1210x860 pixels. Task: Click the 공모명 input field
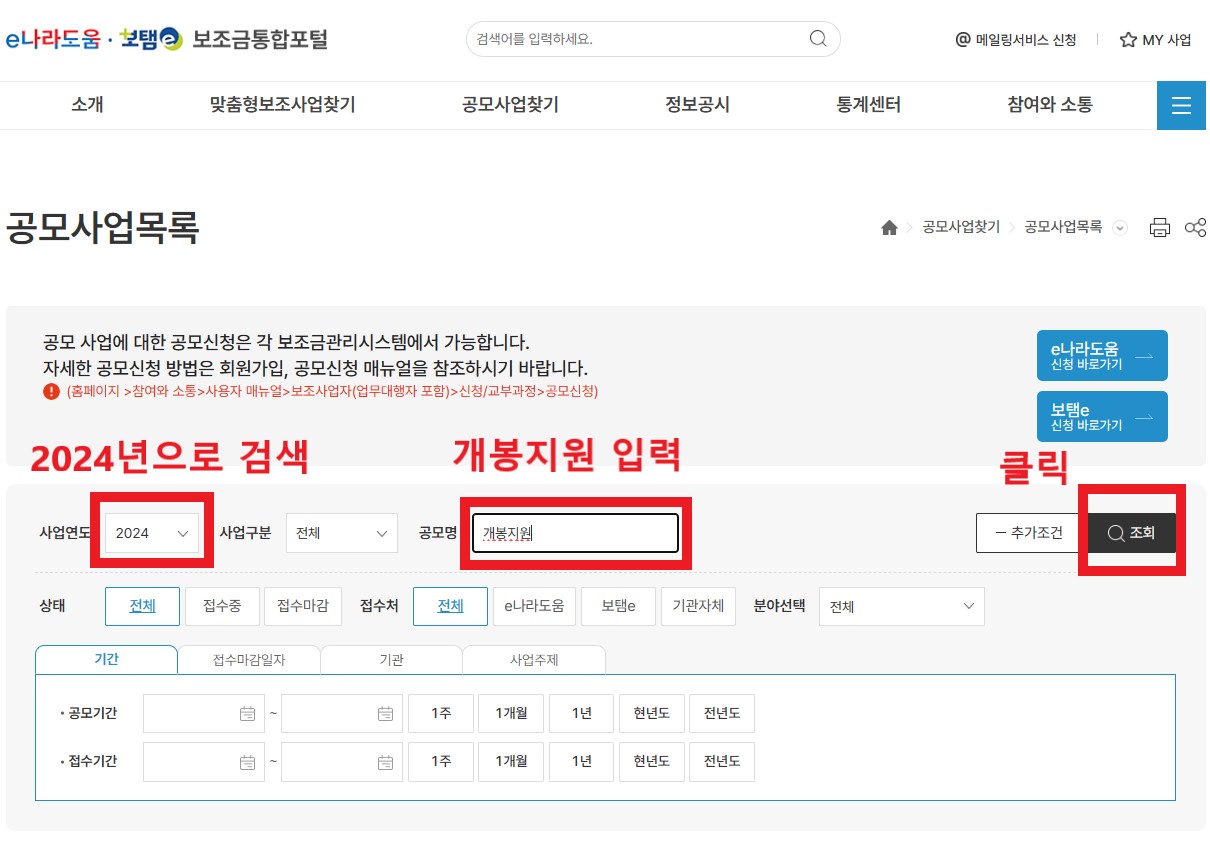tap(576, 533)
